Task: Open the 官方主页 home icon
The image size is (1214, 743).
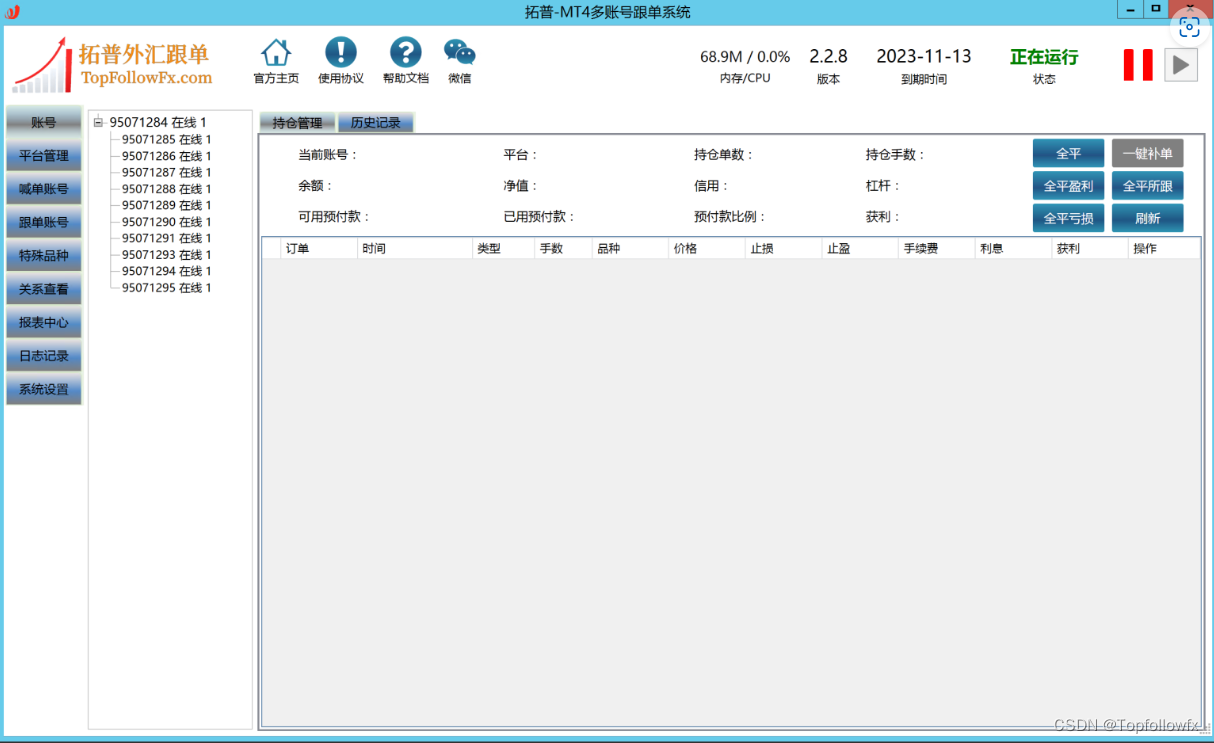Action: click(x=276, y=53)
